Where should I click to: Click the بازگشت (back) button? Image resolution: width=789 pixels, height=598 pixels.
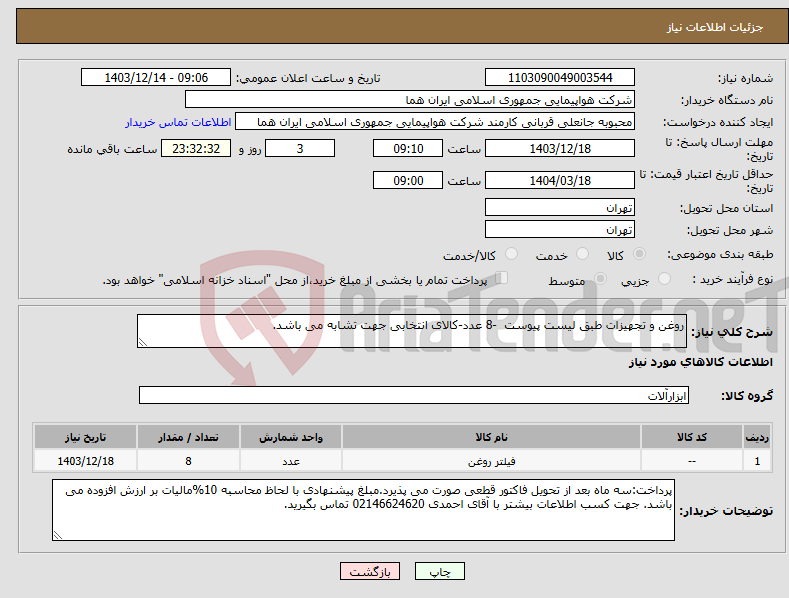click(x=370, y=571)
